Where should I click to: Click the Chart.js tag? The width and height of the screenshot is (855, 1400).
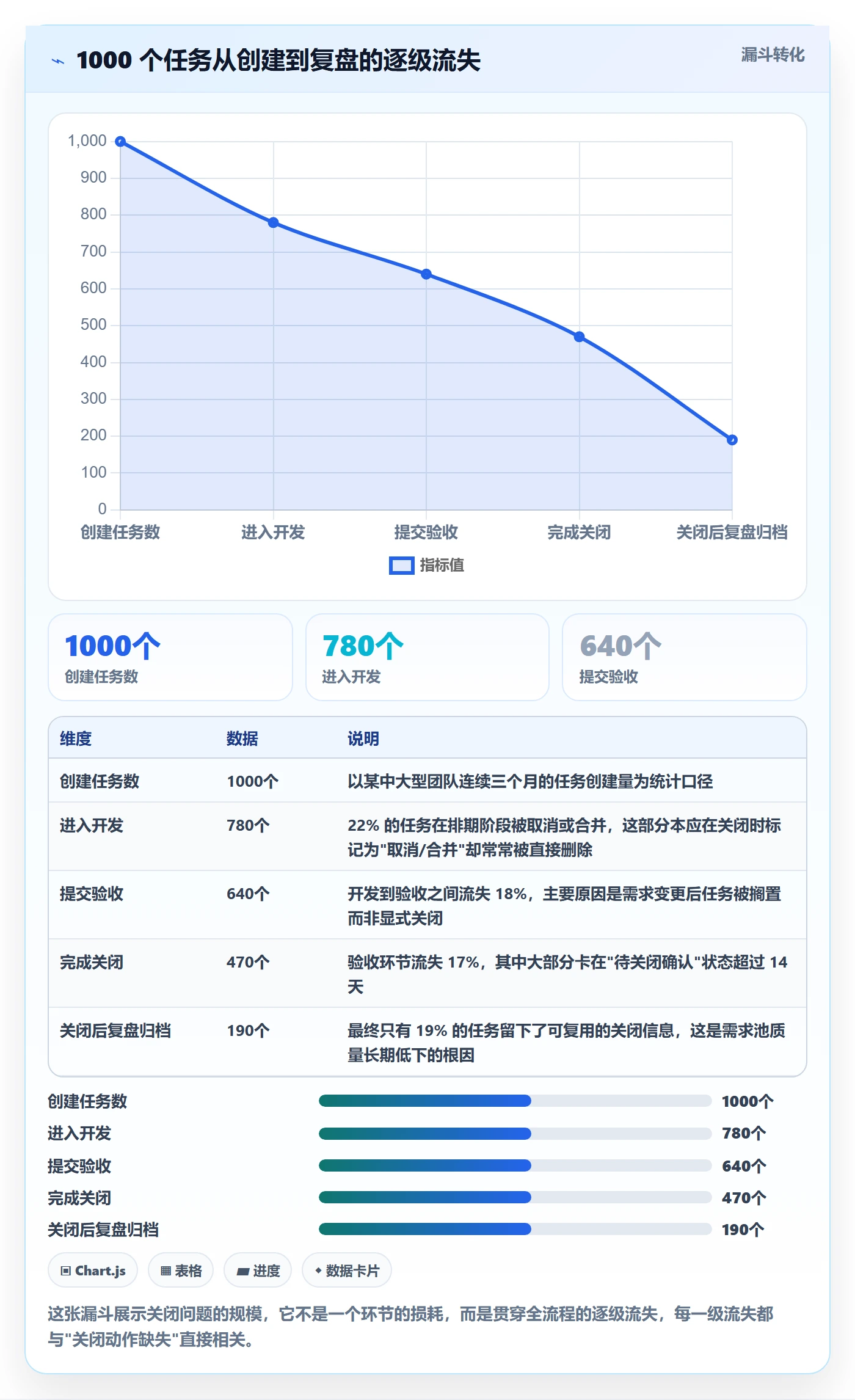click(93, 1271)
